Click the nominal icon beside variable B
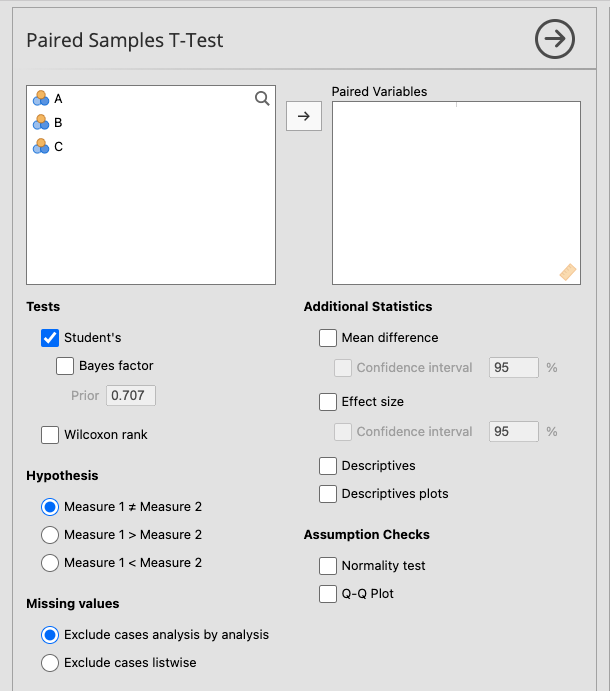The image size is (610, 691). pyautogui.click(x=41, y=122)
